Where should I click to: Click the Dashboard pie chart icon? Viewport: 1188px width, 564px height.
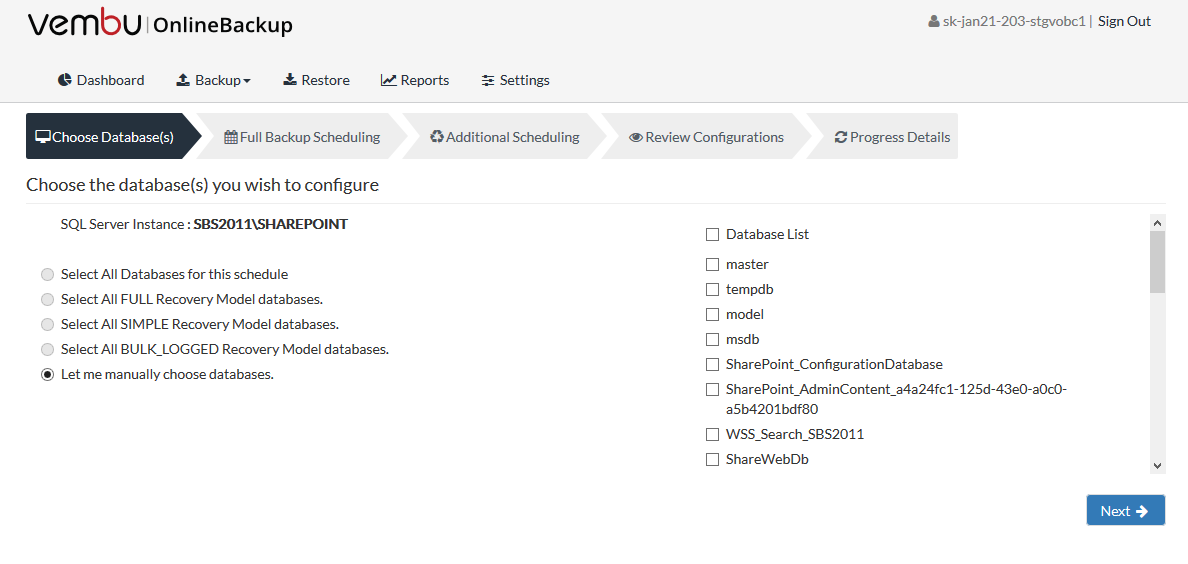[x=64, y=80]
